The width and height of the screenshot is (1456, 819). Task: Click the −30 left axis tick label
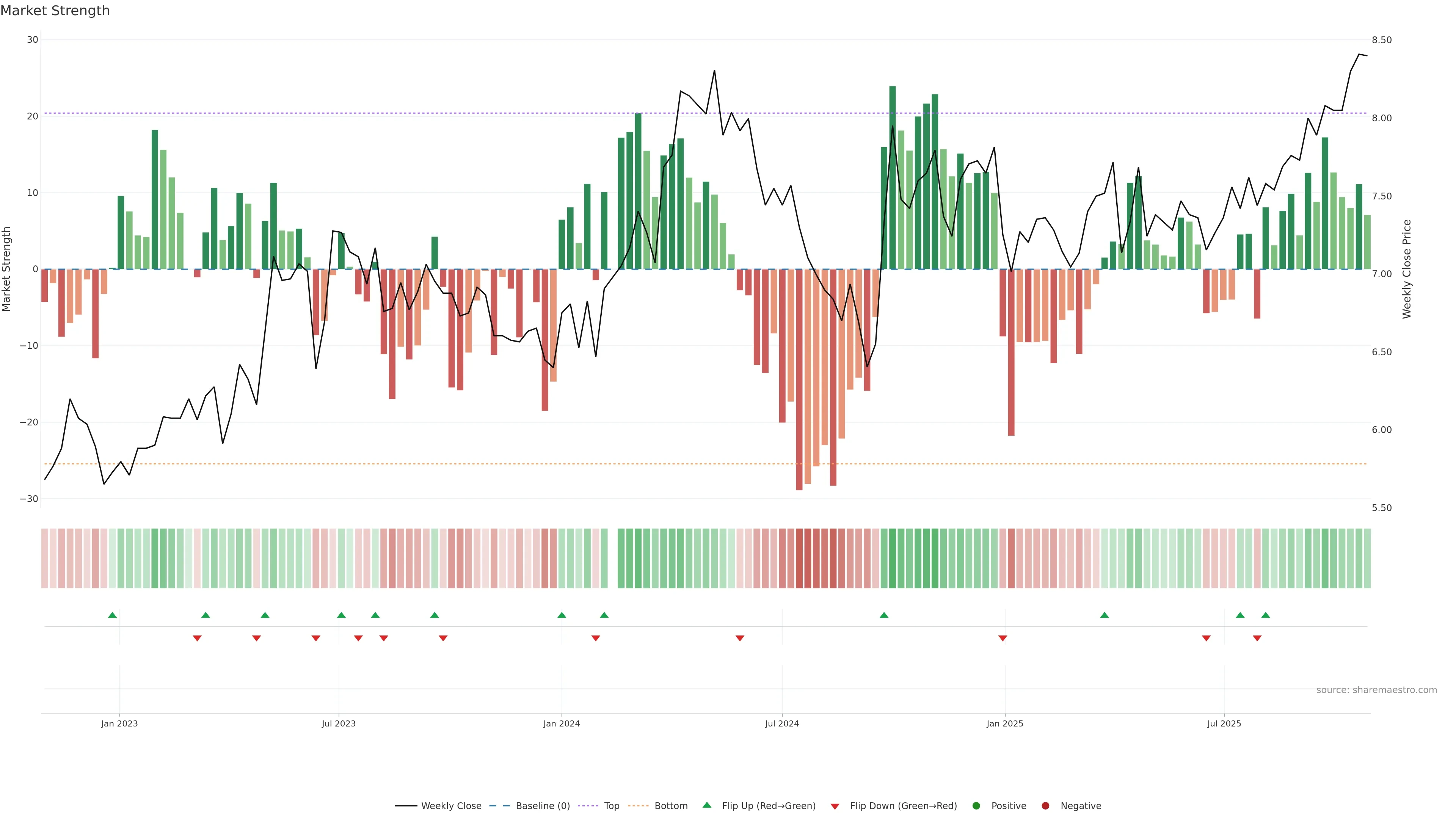coord(29,499)
